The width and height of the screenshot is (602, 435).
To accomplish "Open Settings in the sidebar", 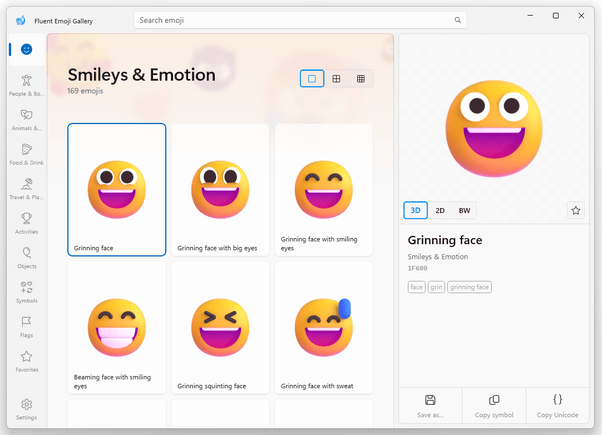I will [26, 409].
